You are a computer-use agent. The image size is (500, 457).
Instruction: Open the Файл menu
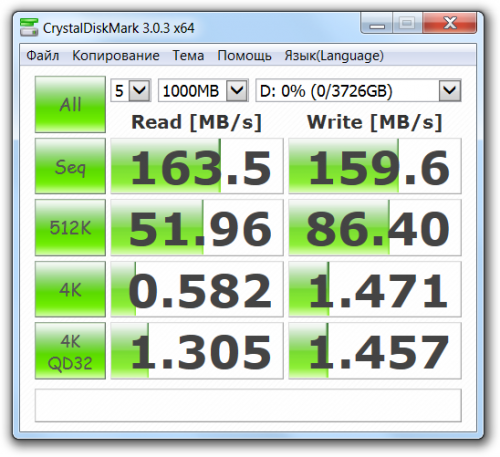[43, 55]
